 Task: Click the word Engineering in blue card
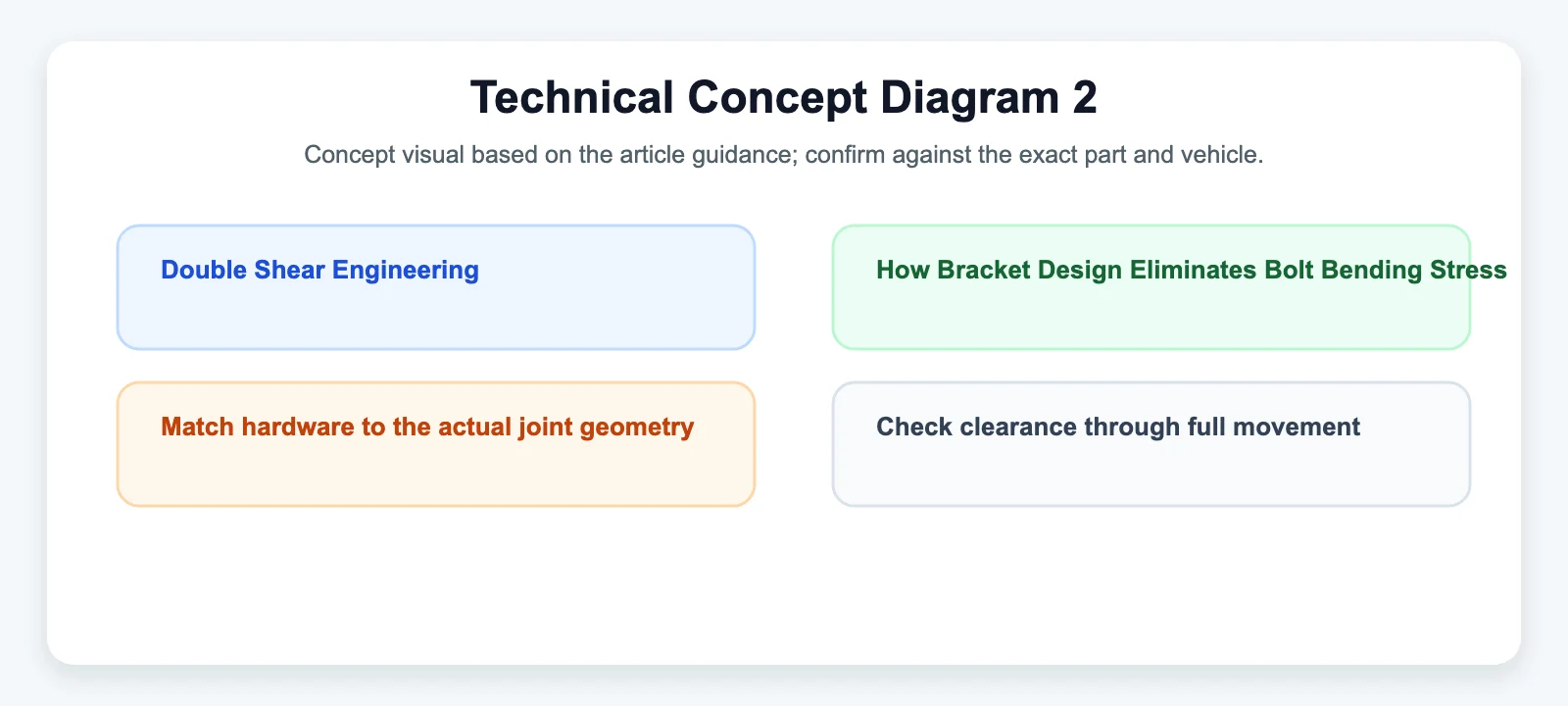(x=406, y=270)
